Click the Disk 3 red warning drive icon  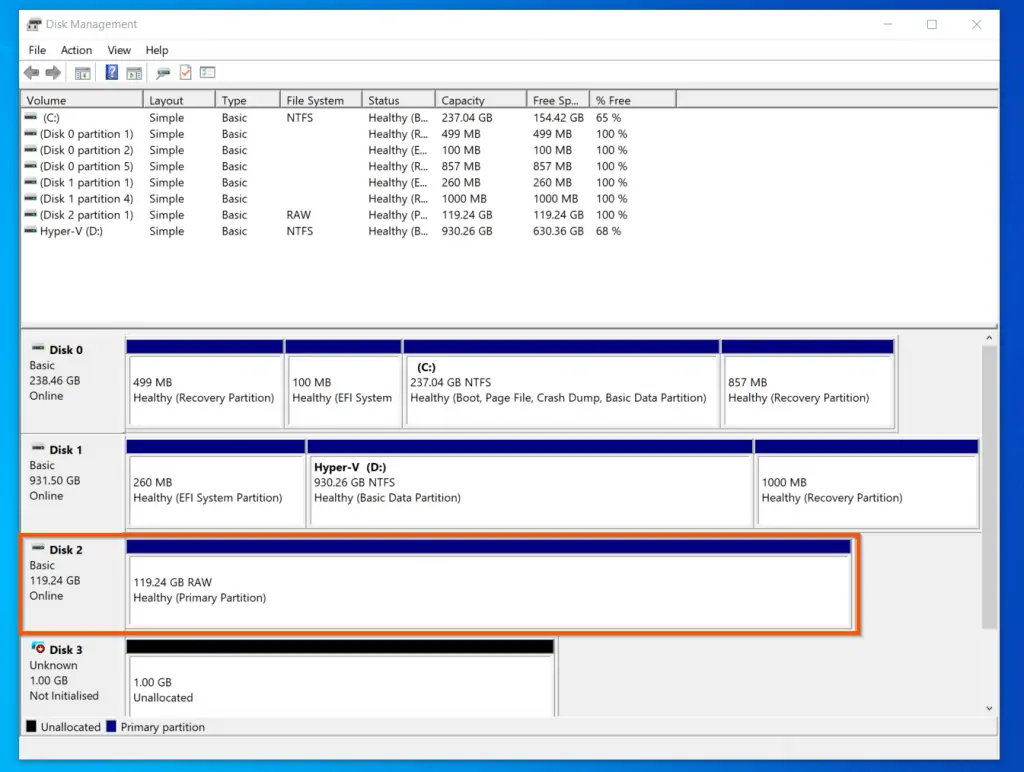pos(38,647)
